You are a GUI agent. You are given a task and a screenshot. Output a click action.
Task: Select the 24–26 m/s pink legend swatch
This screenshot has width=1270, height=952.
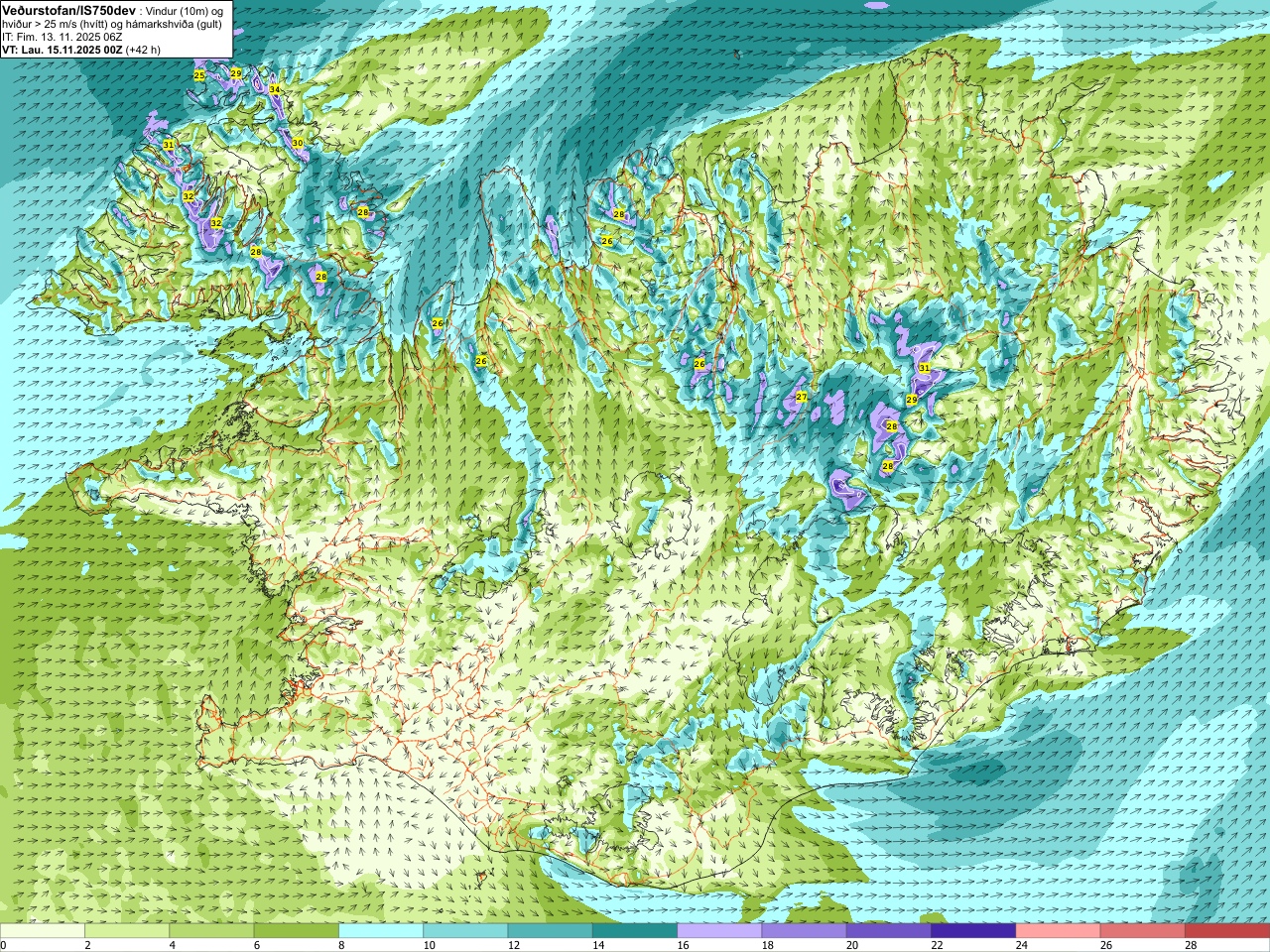point(1059,931)
